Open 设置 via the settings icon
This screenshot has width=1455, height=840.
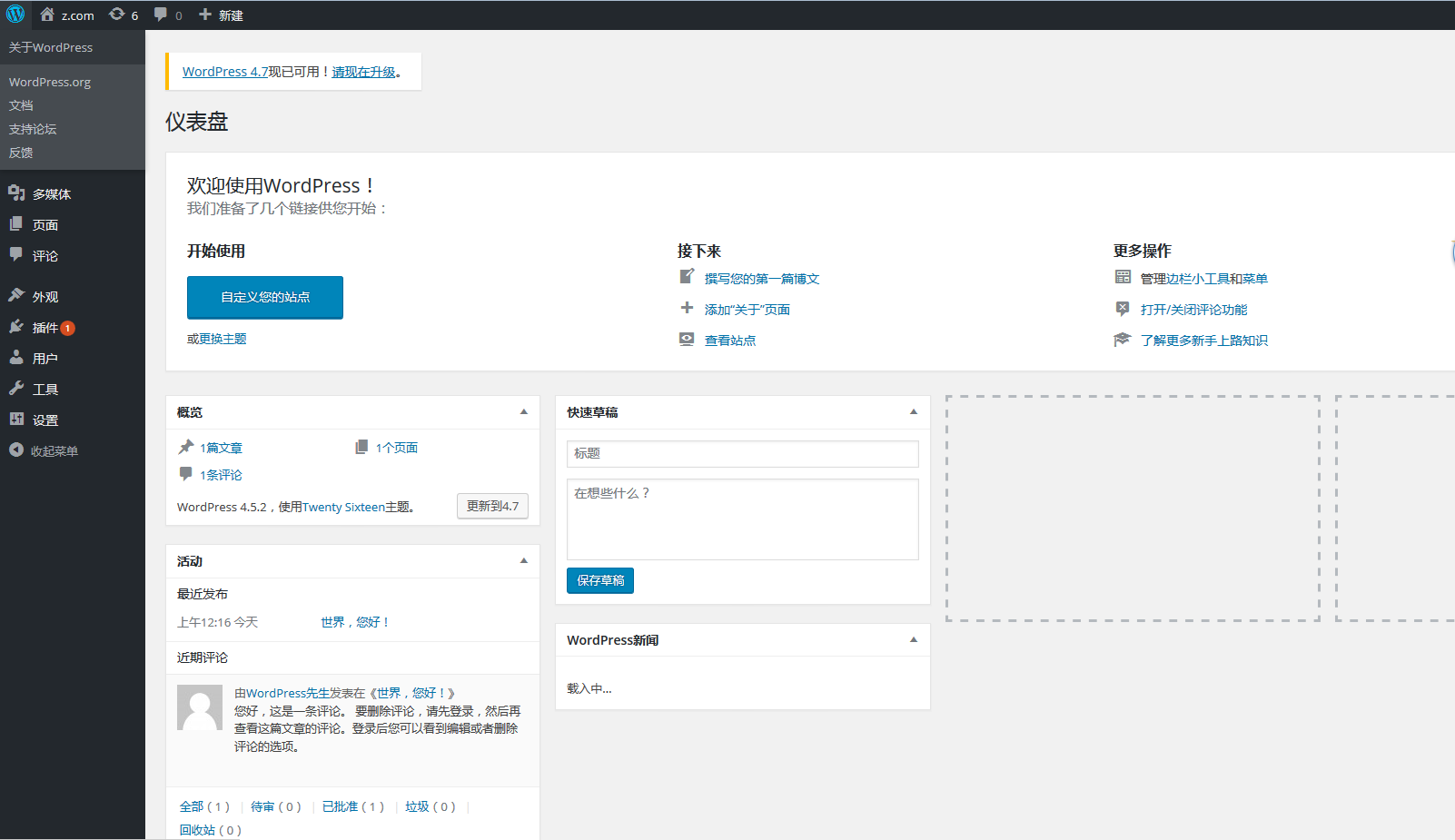pyautogui.click(x=17, y=420)
